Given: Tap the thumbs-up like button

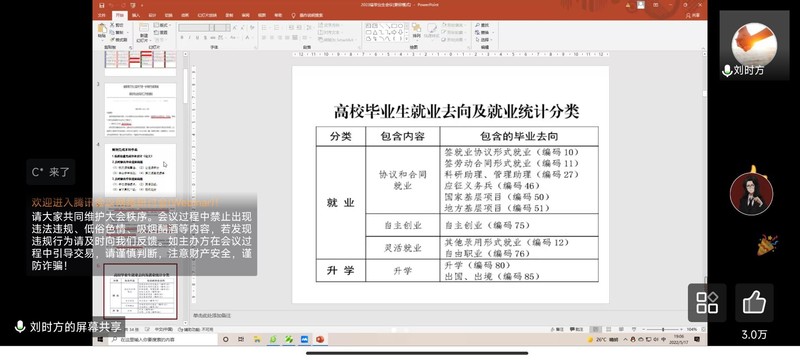Looking at the screenshot, I should pyautogui.click(x=754, y=303).
